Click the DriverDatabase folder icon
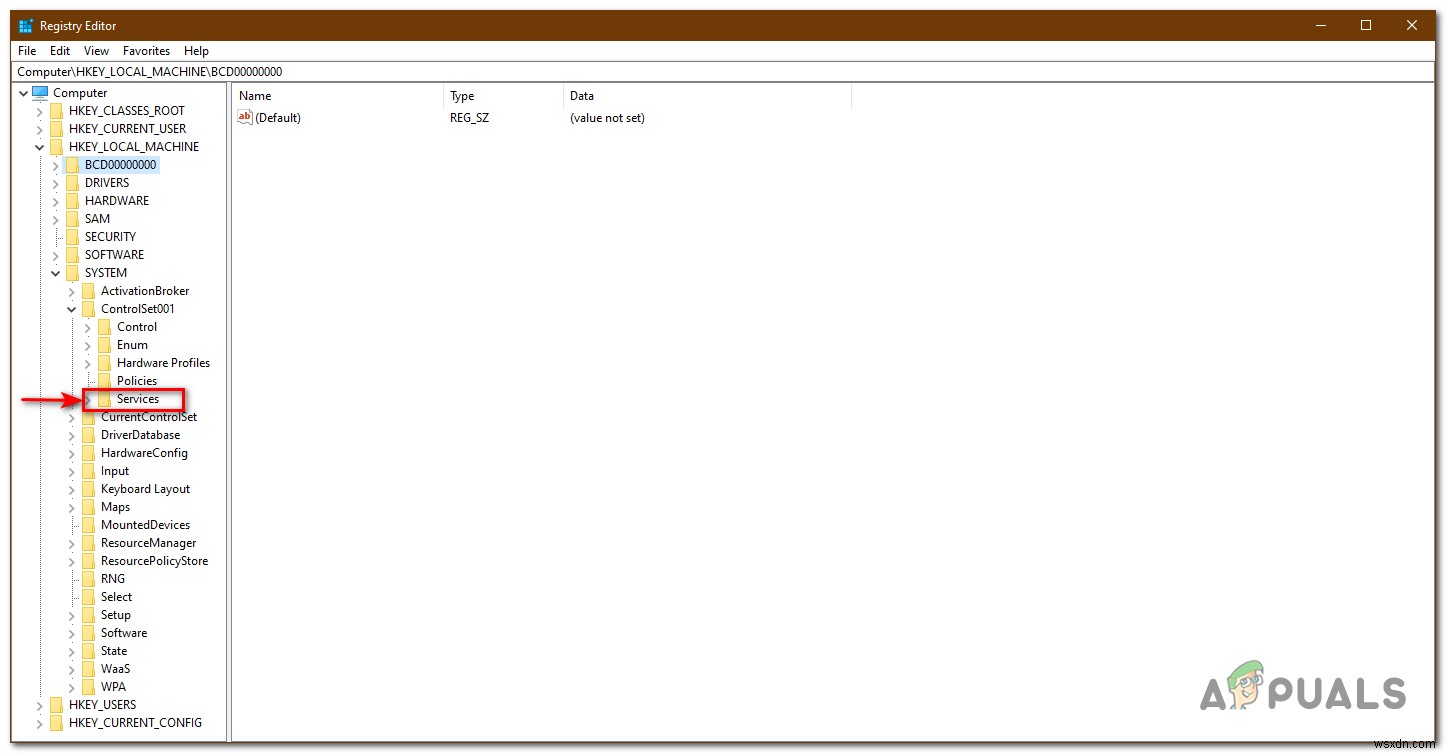This screenshot has height=754, width=1447. 89,434
